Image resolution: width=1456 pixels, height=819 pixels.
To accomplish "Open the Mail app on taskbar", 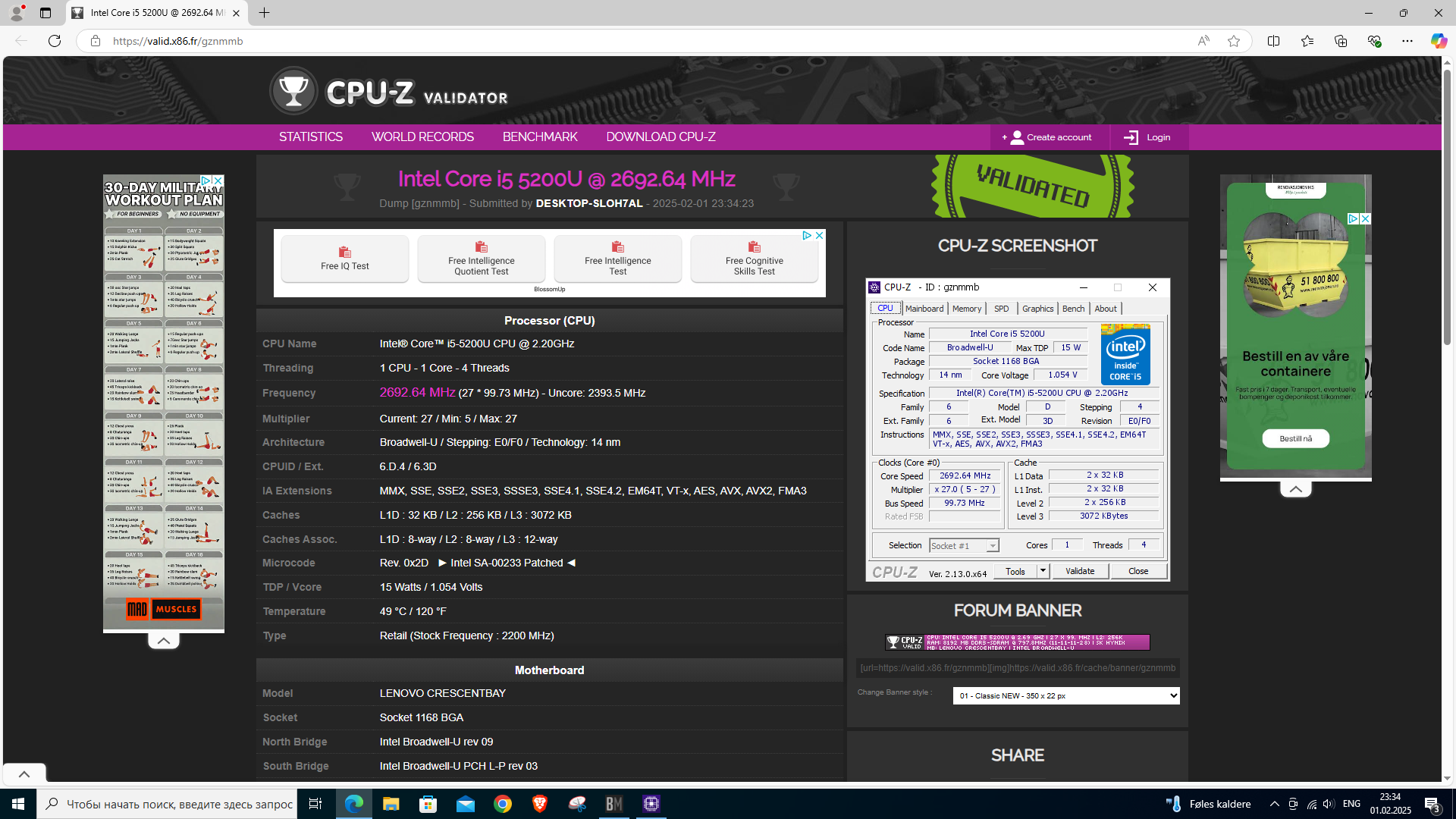I will (x=465, y=804).
